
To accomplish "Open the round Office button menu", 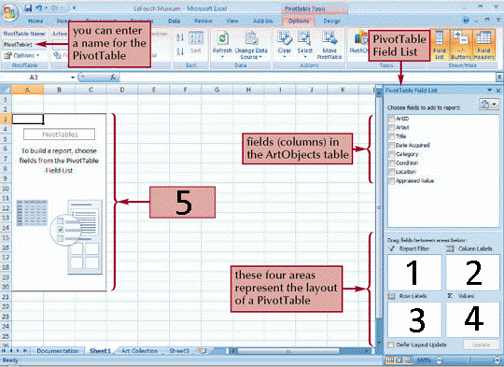I will click(9, 12).
